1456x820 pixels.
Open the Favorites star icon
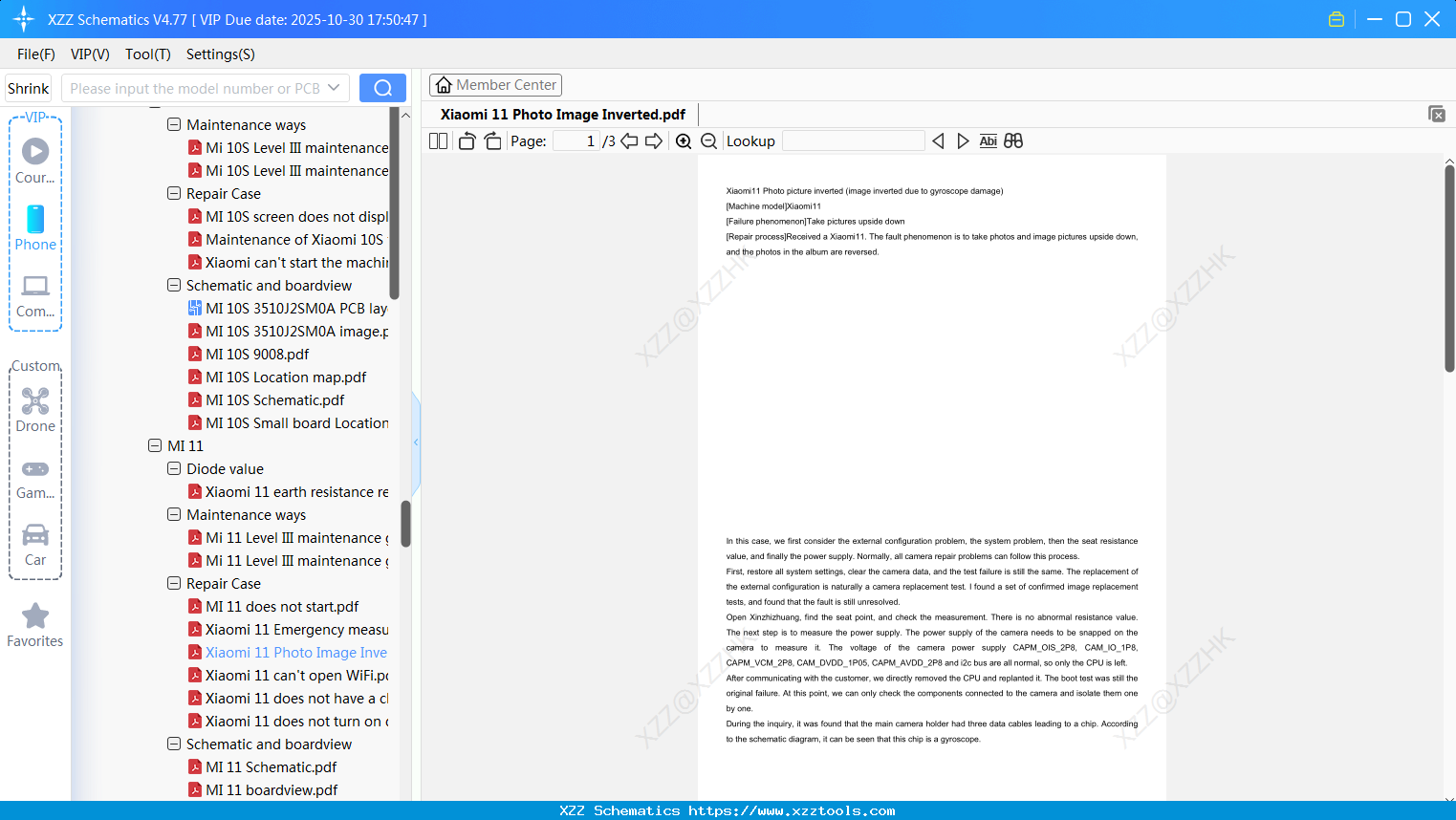click(35, 616)
